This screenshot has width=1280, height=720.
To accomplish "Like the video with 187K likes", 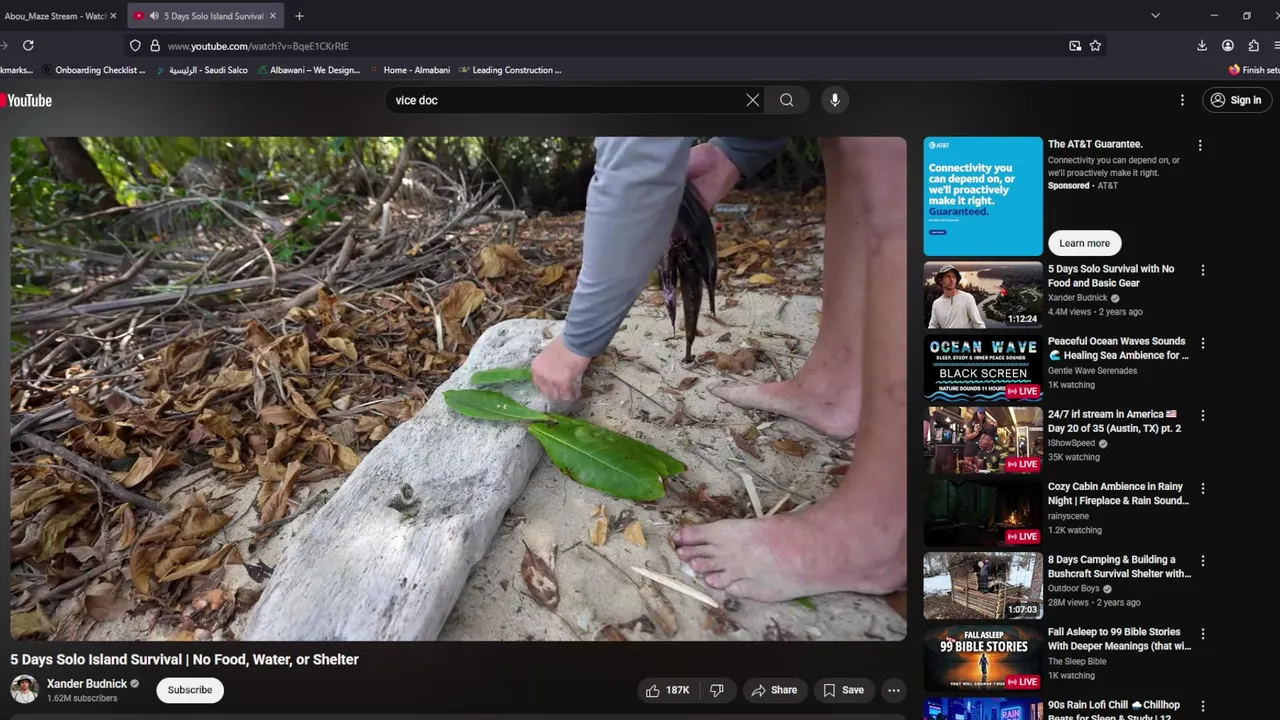I will 667,690.
